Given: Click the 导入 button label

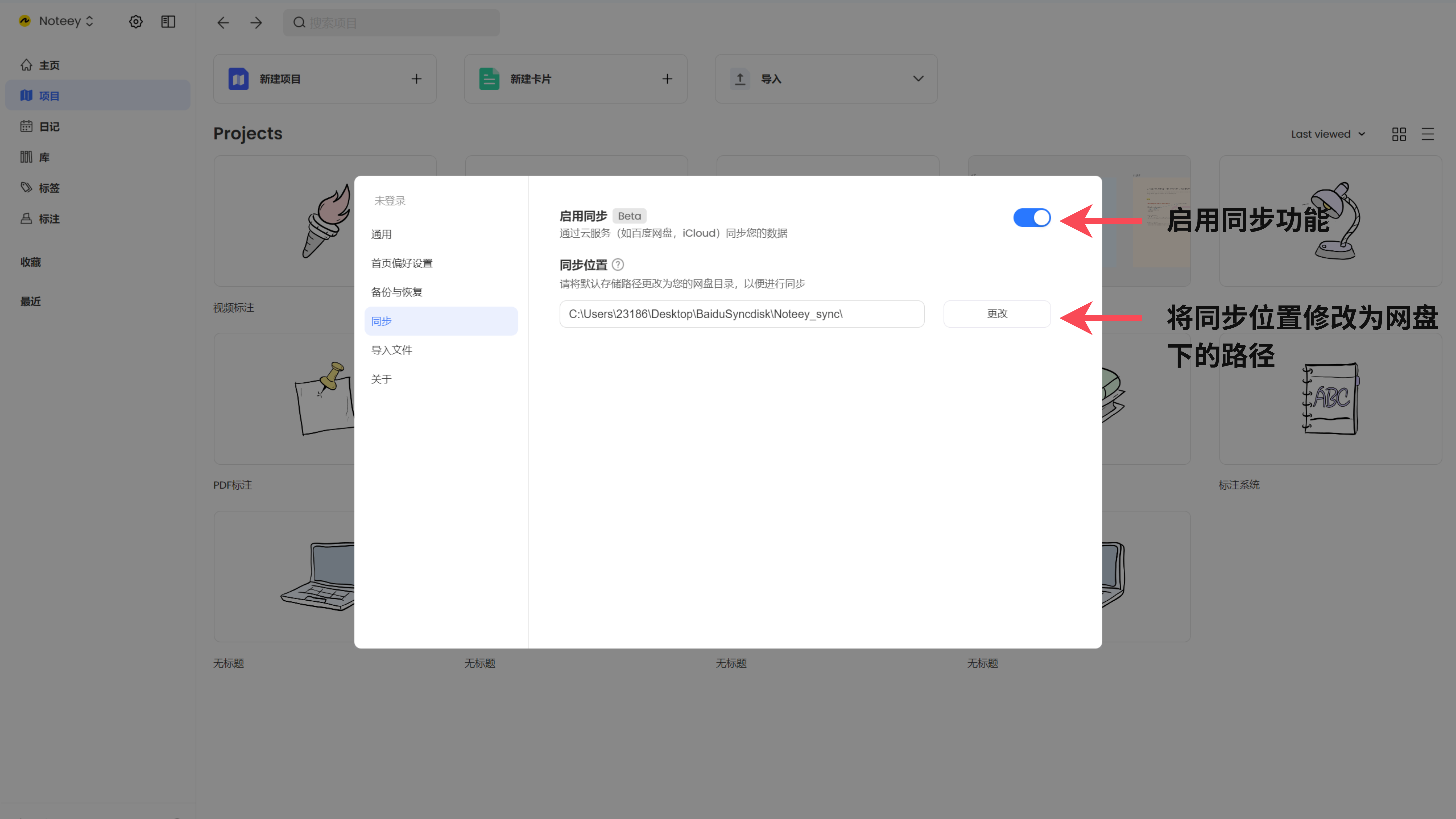Looking at the screenshot, I should click(x=771, y=79).
